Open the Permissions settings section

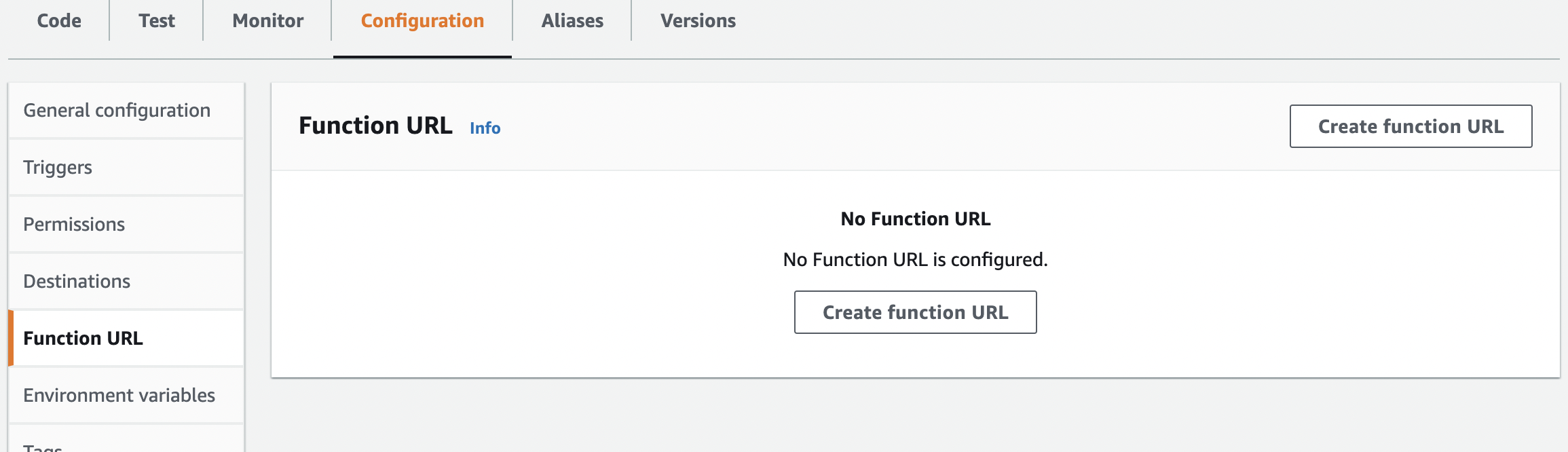pos(74,225)
